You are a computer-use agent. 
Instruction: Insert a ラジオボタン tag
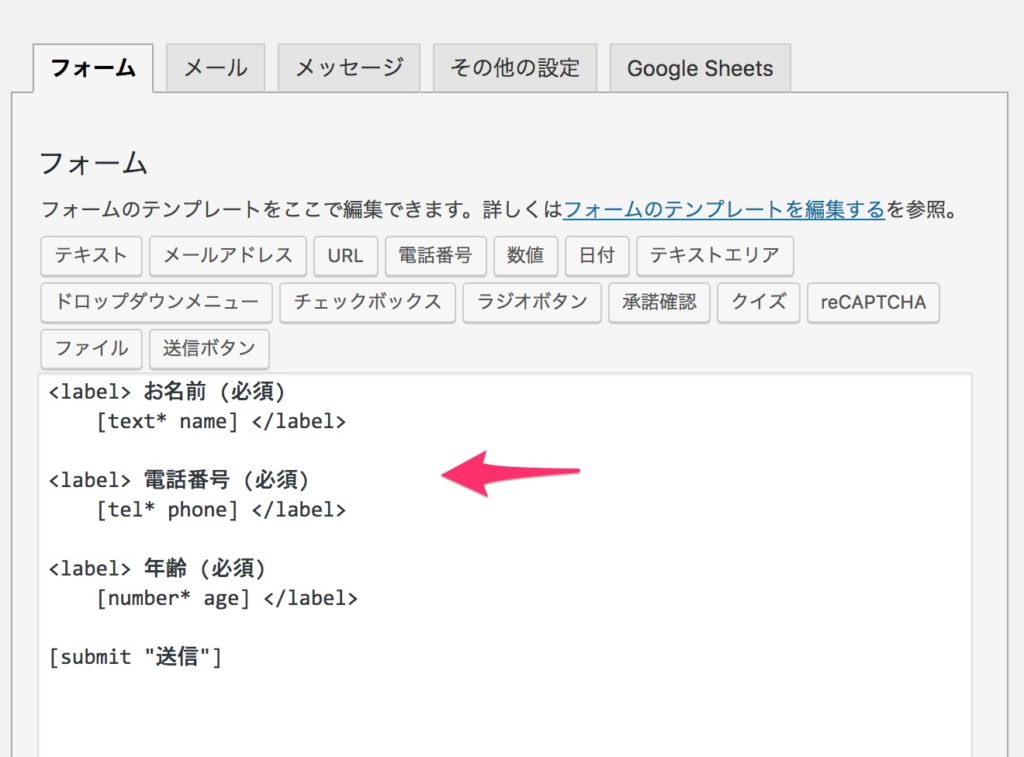(x=532, y=302)
